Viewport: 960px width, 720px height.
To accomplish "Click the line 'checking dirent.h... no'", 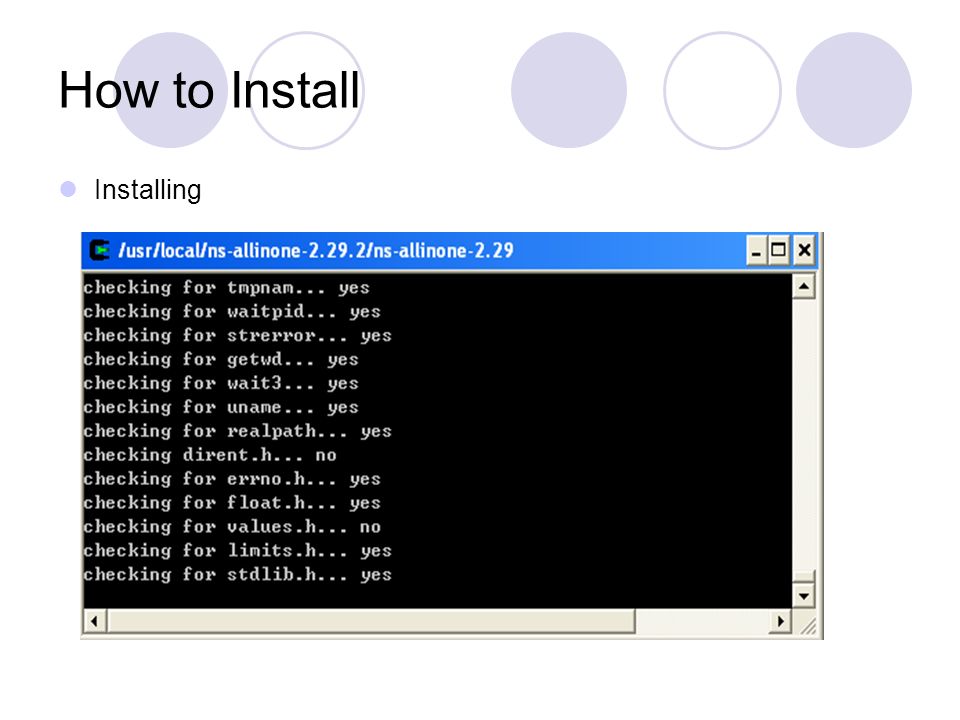I will [x=210, y=455].
